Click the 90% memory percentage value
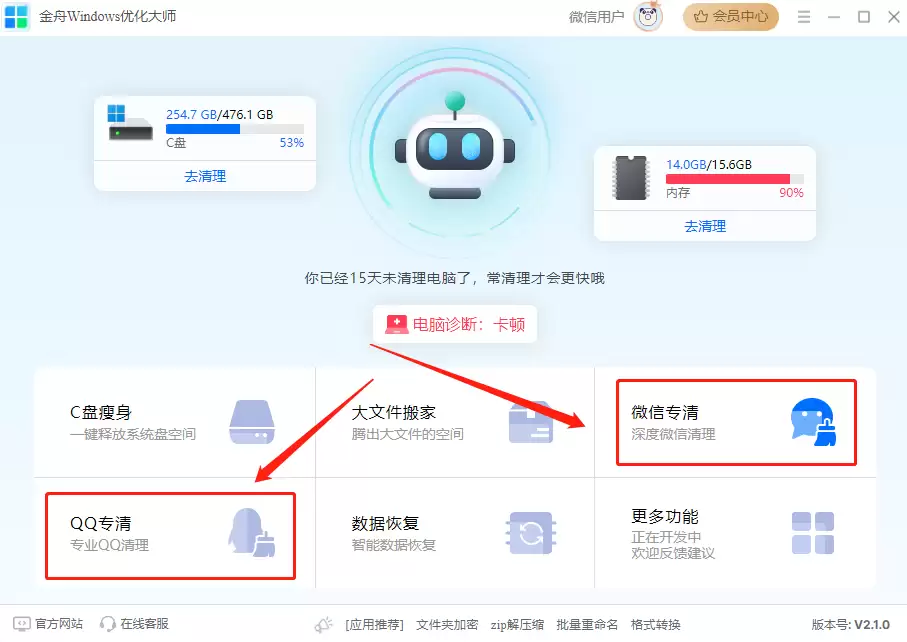Image resolution: width=907 pixels, height=642 pixels. point(791,193)
